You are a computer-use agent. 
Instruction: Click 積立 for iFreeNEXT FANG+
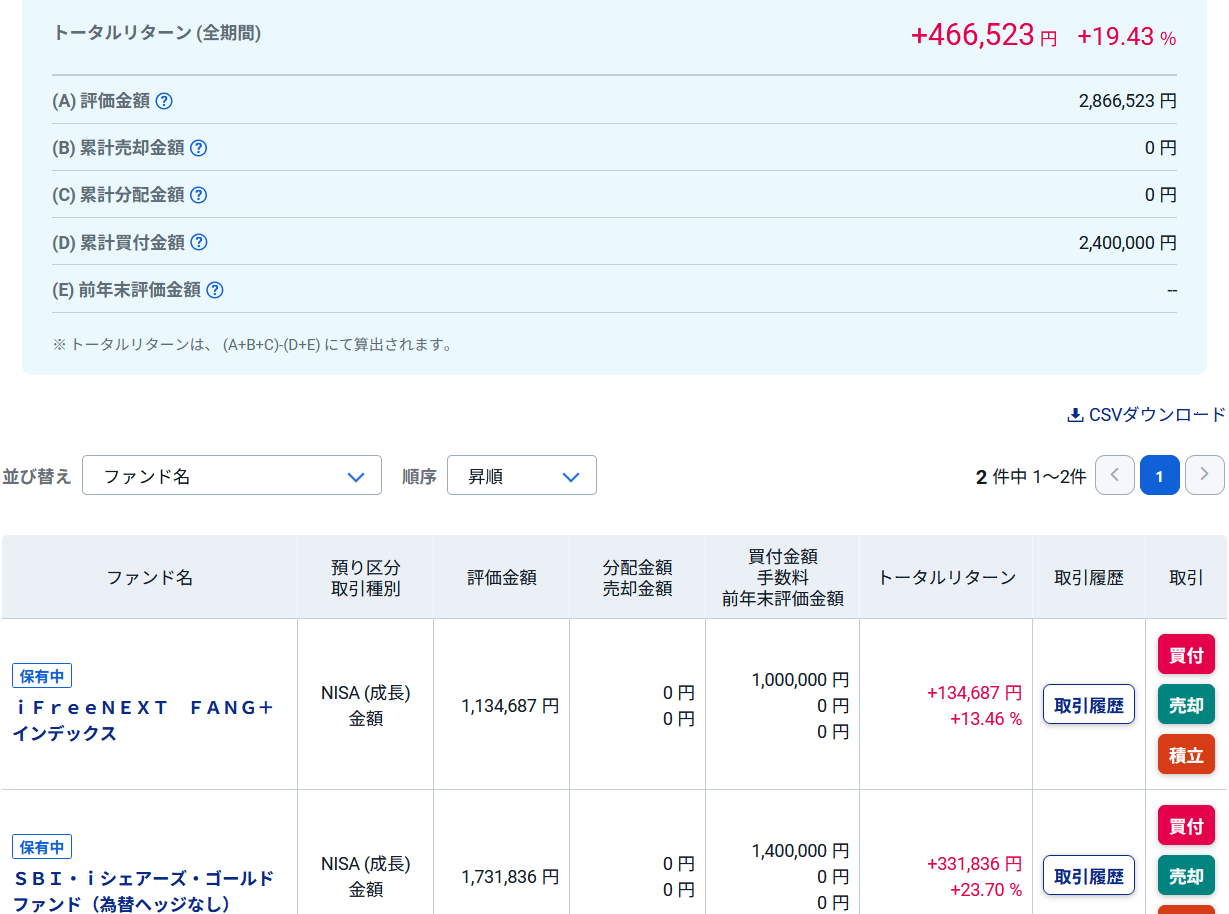click(1186, 755)
